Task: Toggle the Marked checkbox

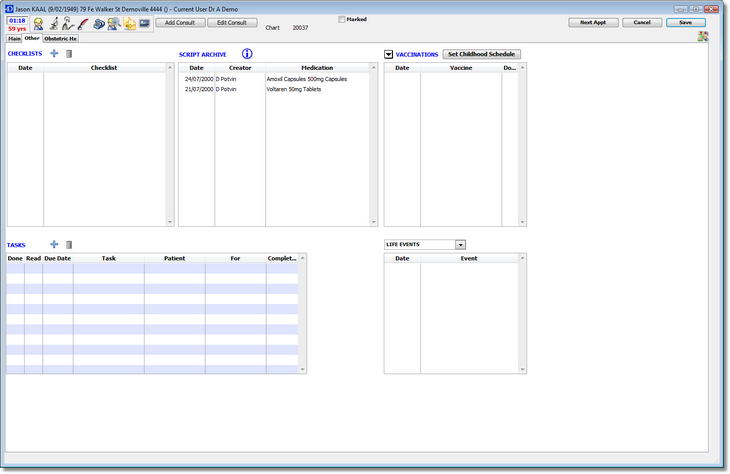Action: (342, 20)
